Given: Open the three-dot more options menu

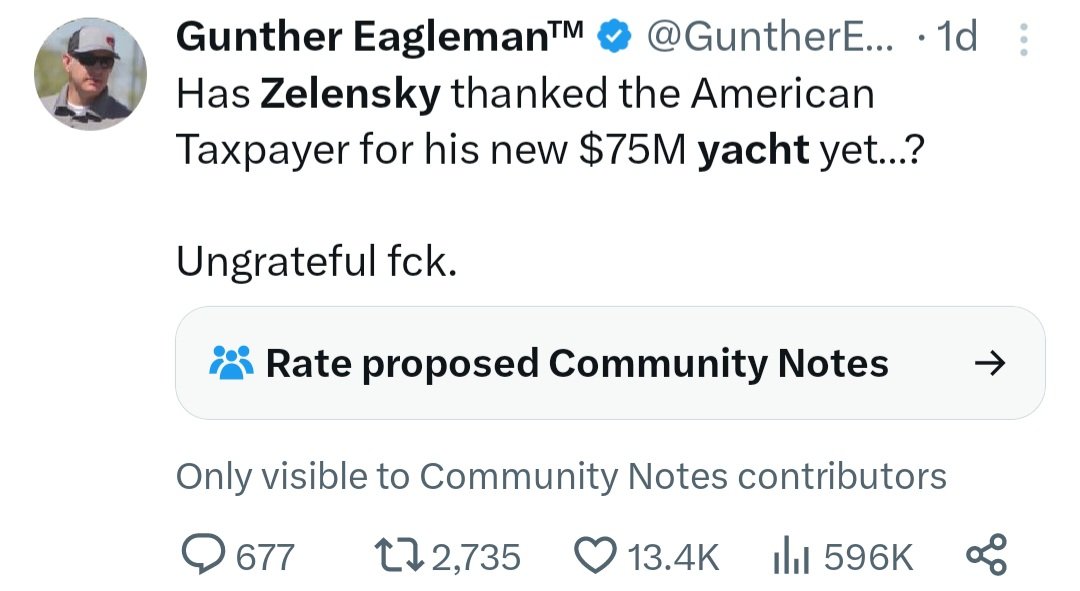Looking at the screenshot, I should (x=1024, y=39).
